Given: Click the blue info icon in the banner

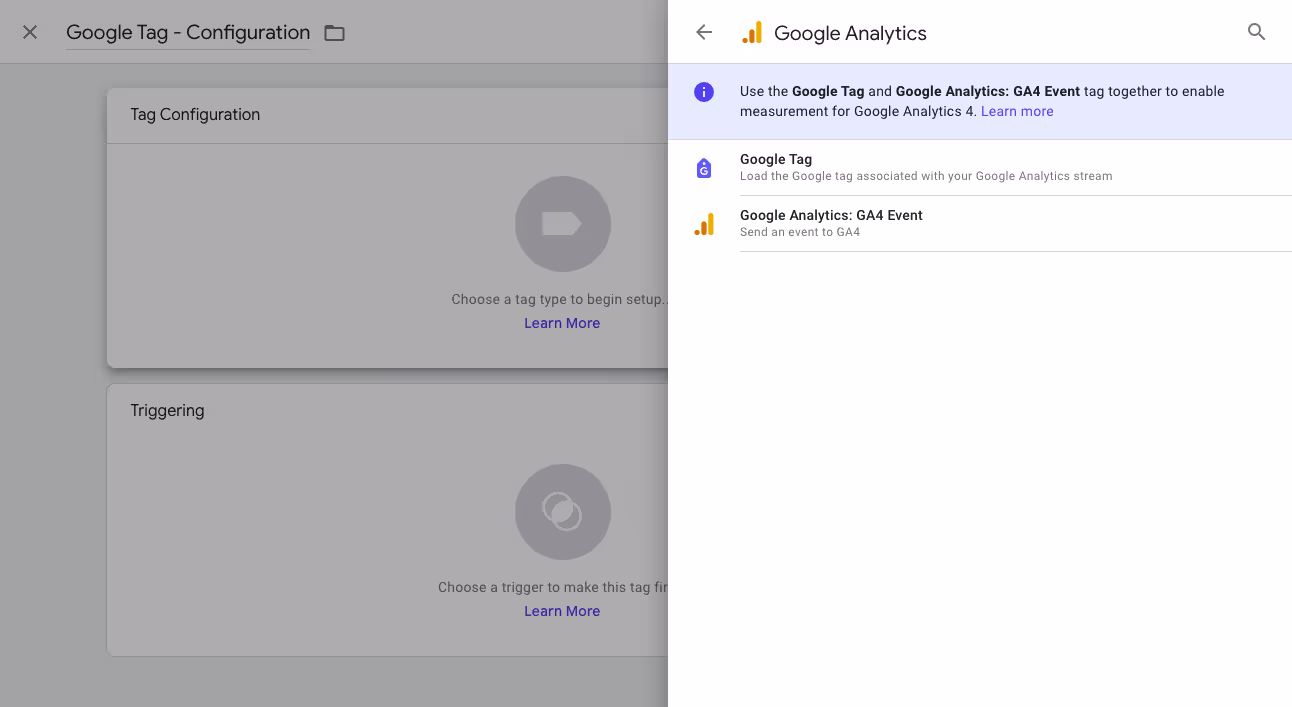Looking at the screenshot, I should click(704, 92).
